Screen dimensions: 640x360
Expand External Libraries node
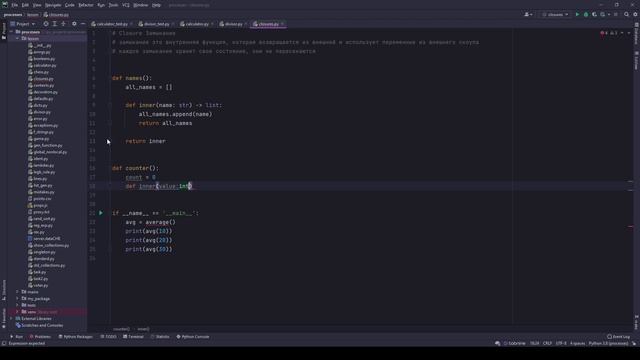point(12,319)
